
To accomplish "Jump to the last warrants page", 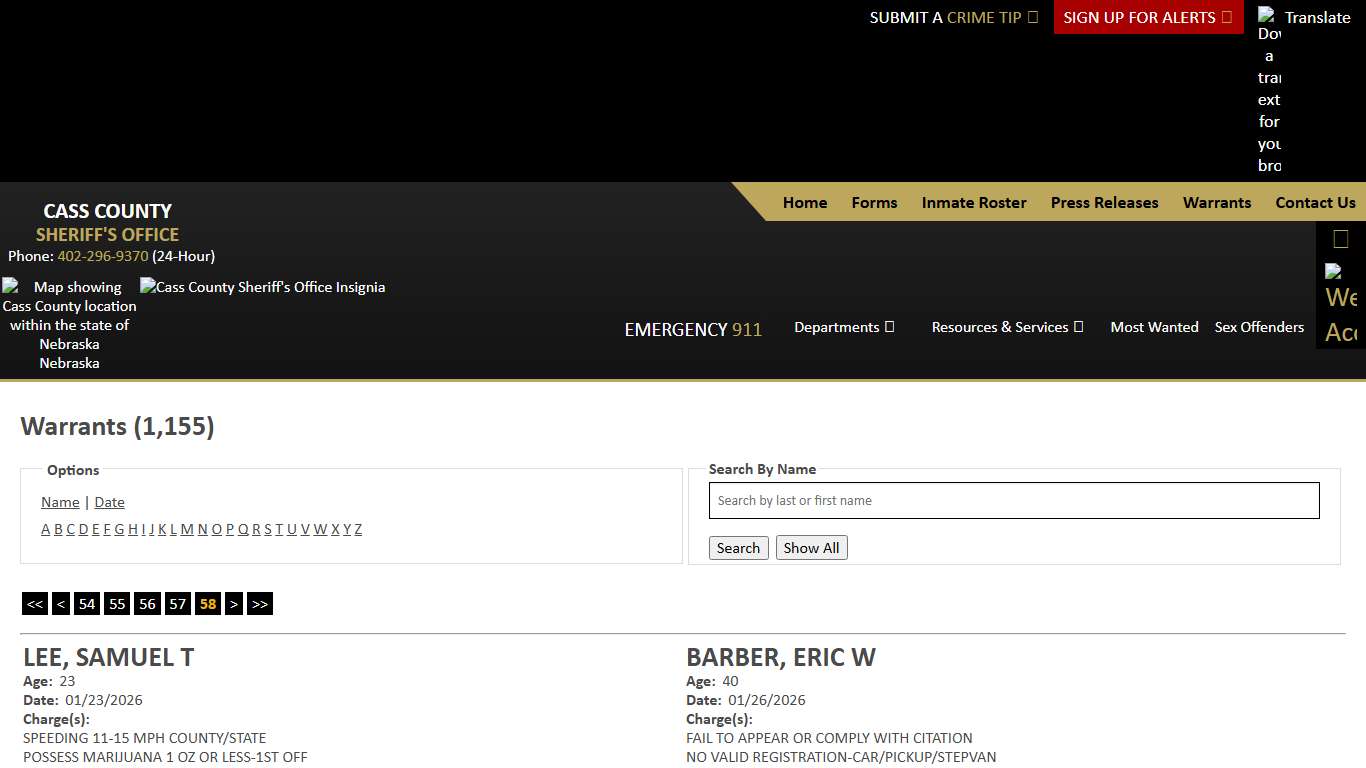I will [260, 604].
